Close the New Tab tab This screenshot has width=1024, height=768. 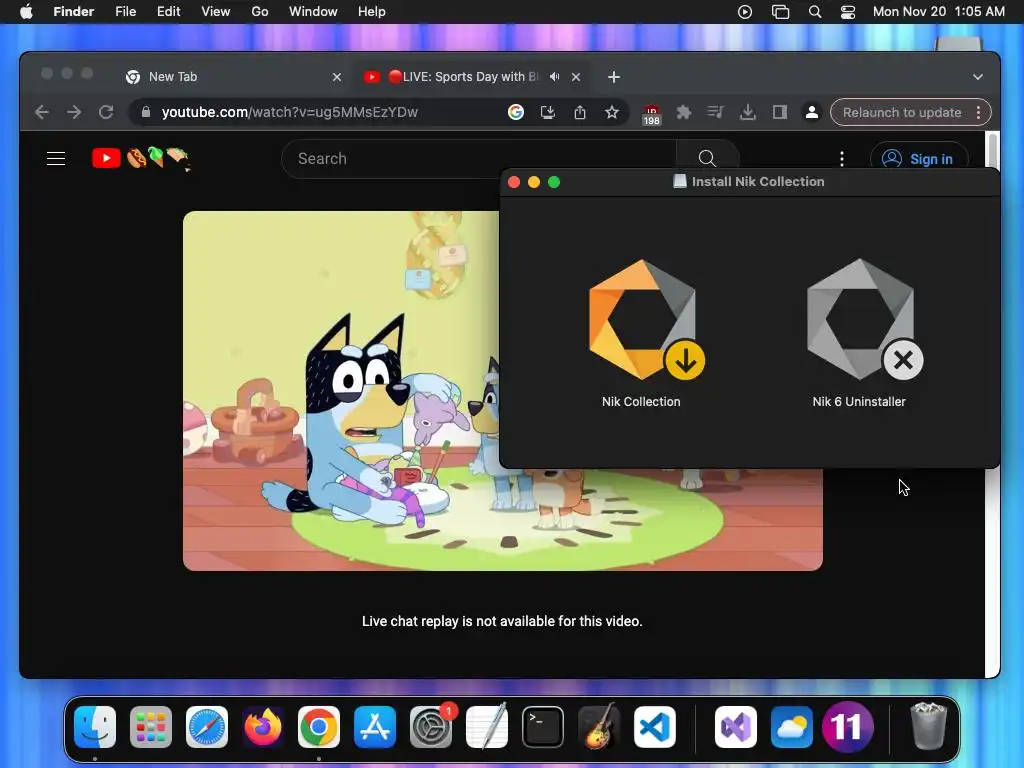pyautogui.click(x=337, y=77)
